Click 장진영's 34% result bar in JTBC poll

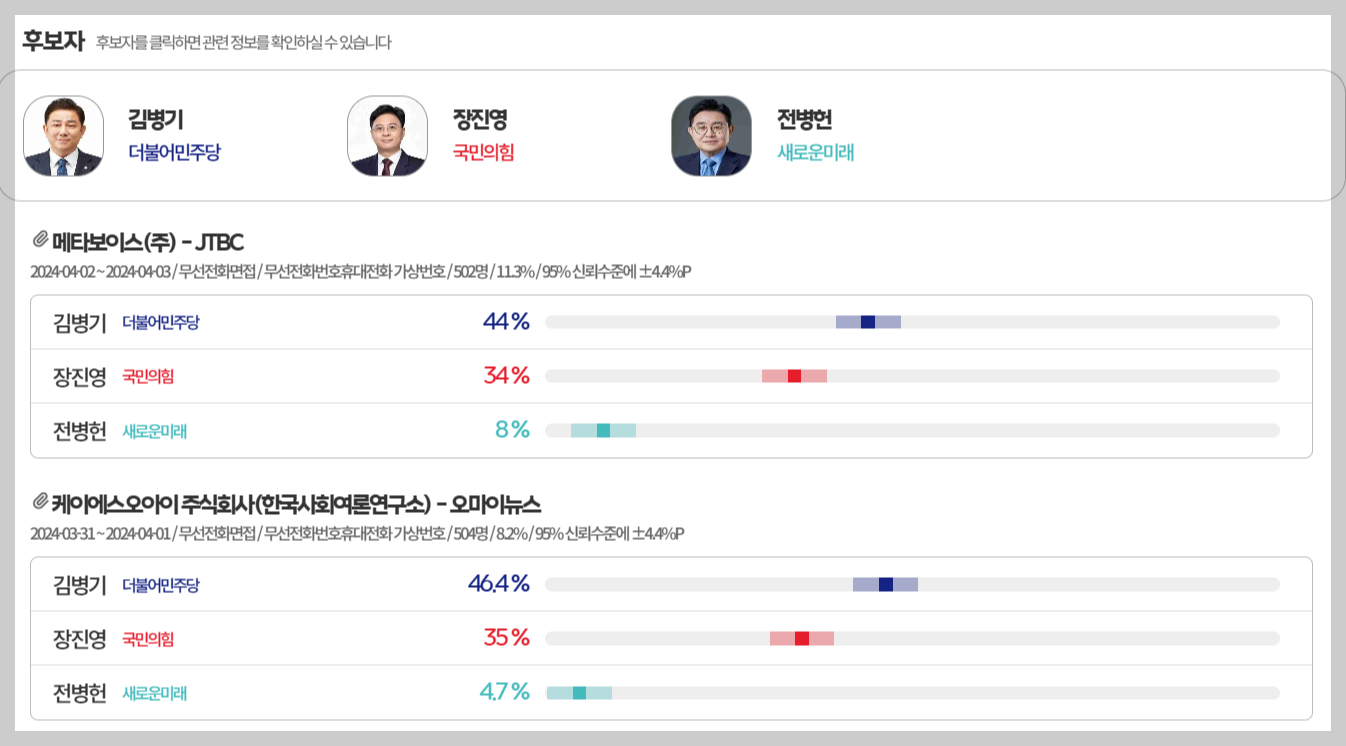pos(795,375)
